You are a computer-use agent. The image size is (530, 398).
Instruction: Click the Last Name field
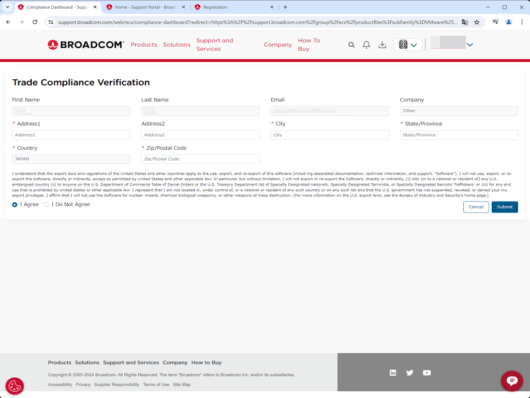tap(200, 111)
